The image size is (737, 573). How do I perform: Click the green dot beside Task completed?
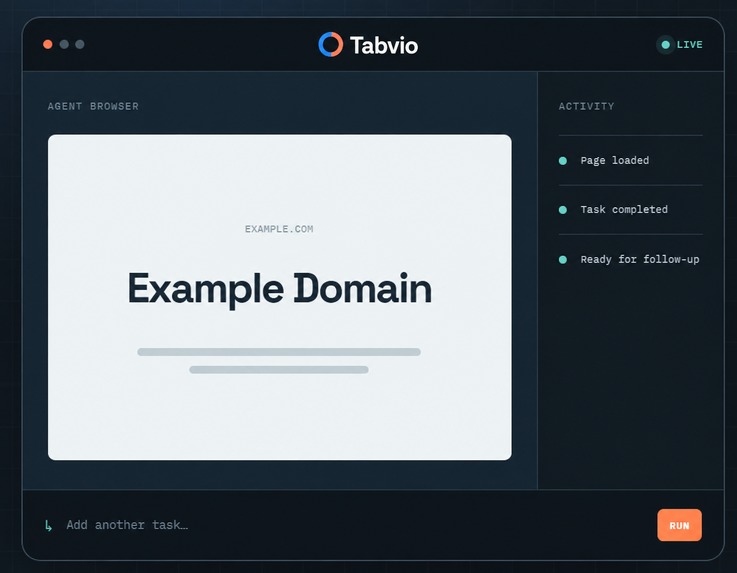563,210
